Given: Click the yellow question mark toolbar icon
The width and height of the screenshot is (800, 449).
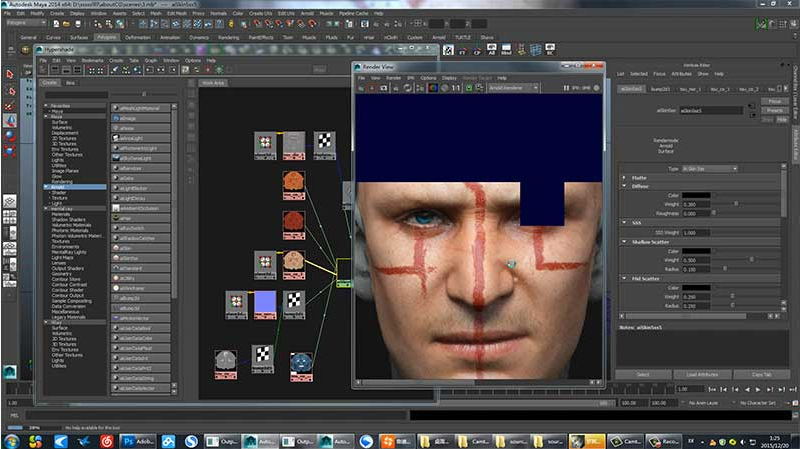Looking at the screenshot, I should coord(231,24).
